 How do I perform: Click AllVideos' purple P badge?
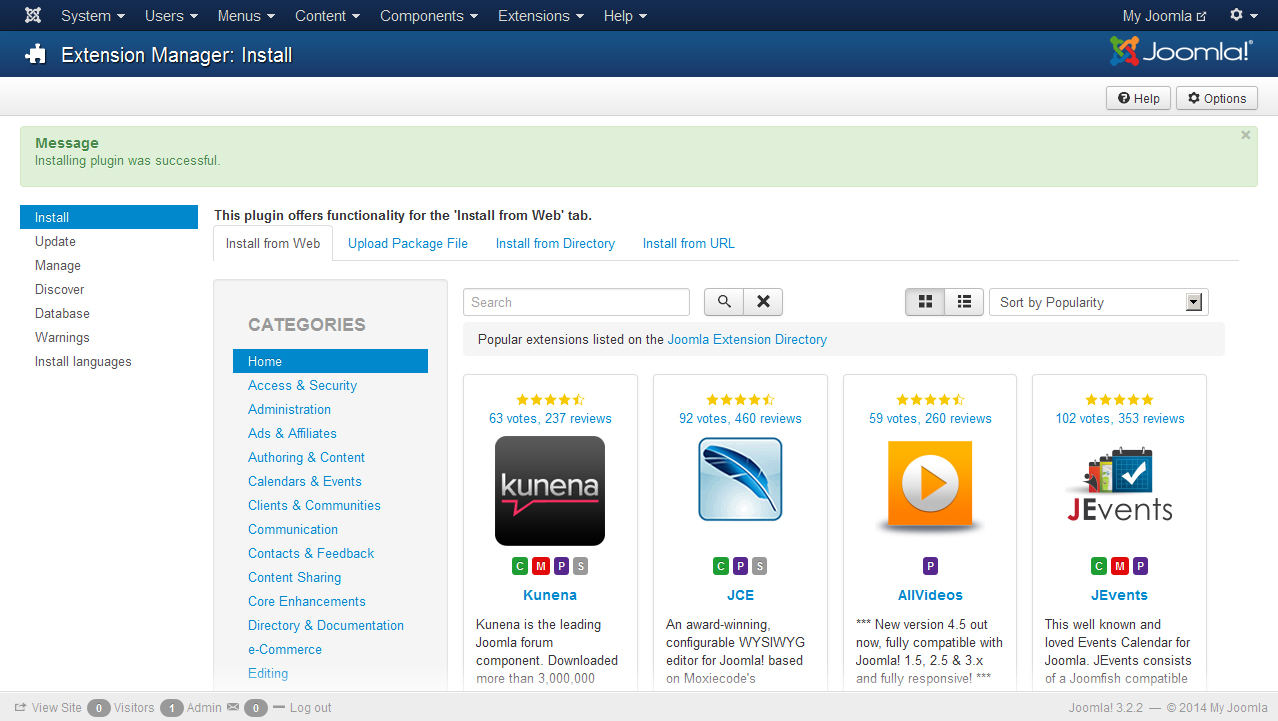point(930,566)
